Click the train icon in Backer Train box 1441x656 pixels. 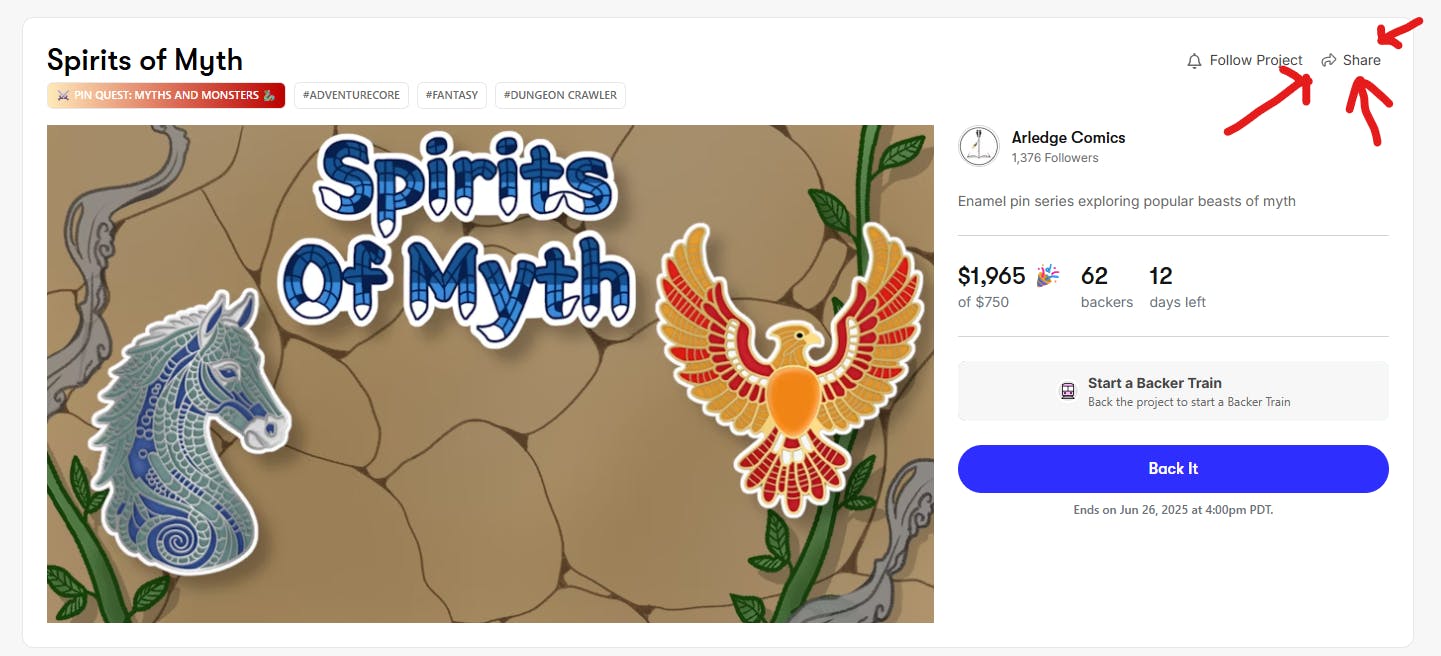point(1068,391)
